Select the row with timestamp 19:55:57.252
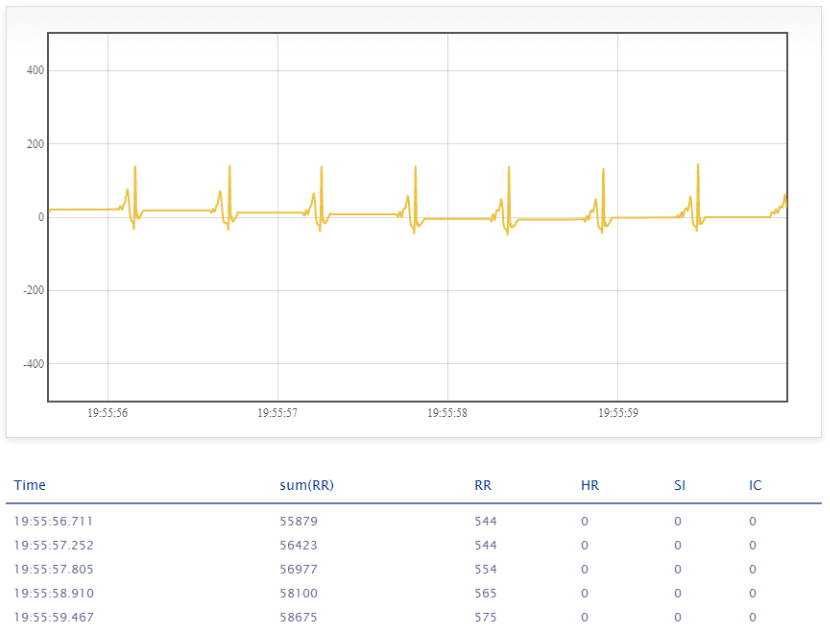Screen dimensions: 830x637 click(x=52, y=545)
